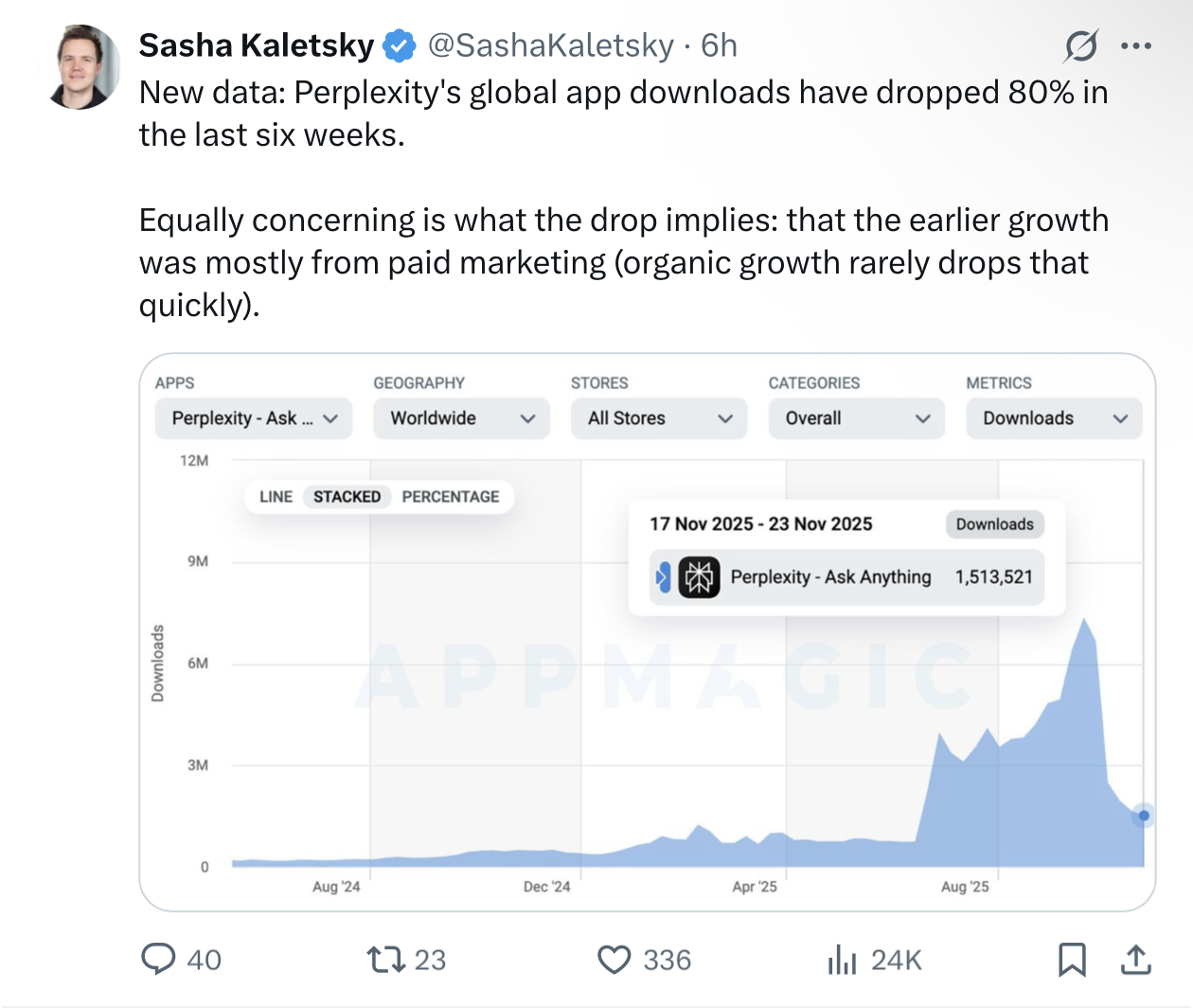Expand the All Stores dropdown
1193x1008 pixels.
pos(659,418)
